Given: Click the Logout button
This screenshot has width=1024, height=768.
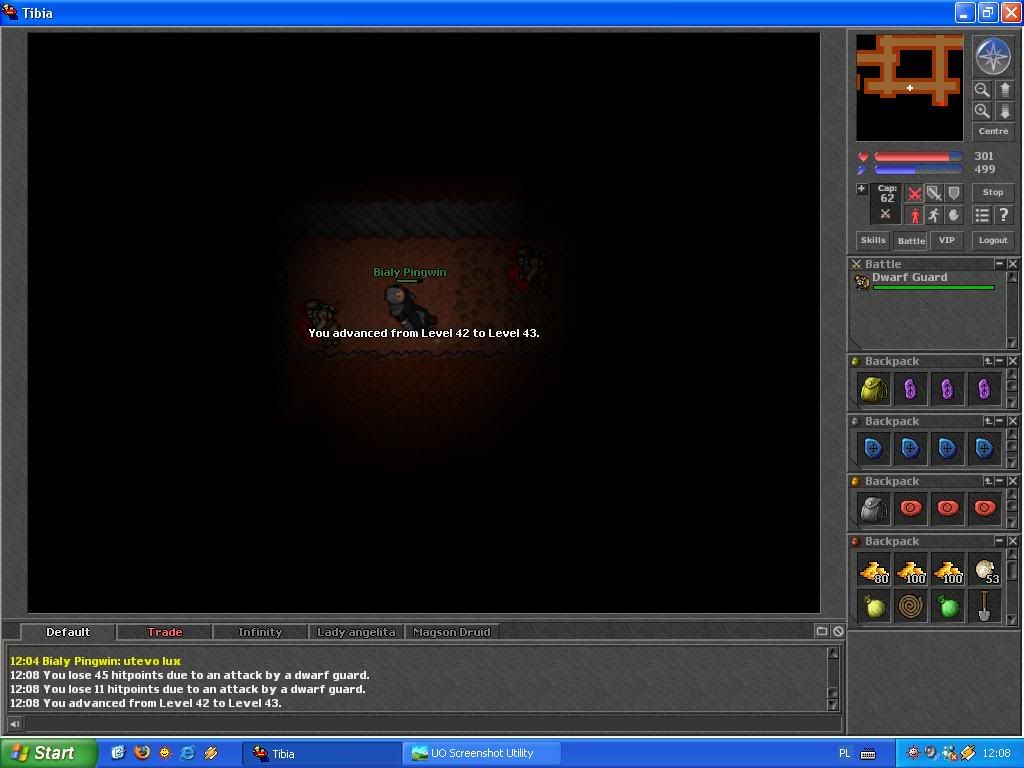Looking at the screenshot, I should coord(993,240).
